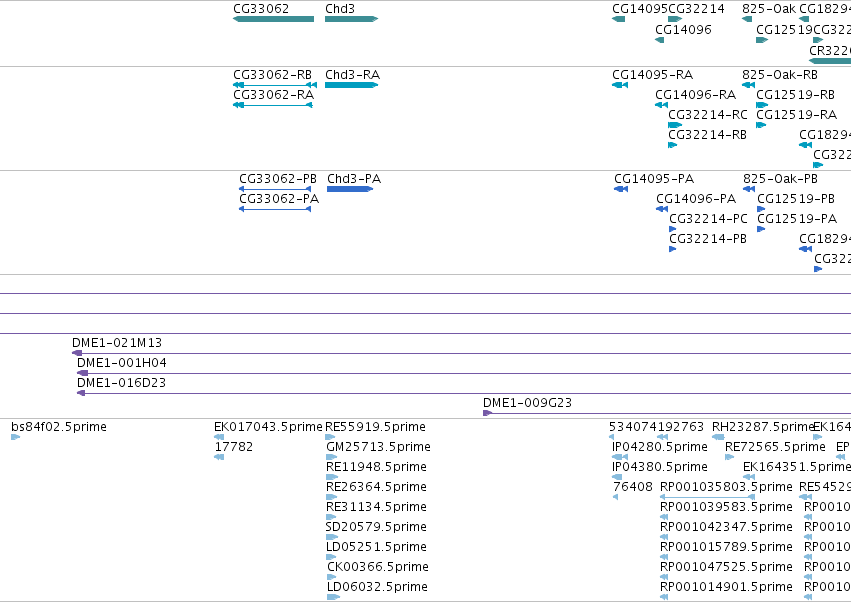This screenshot has width=851, height=602.
Task: Click the CG12519-PB protein glyph
Action: click(761, 209)
